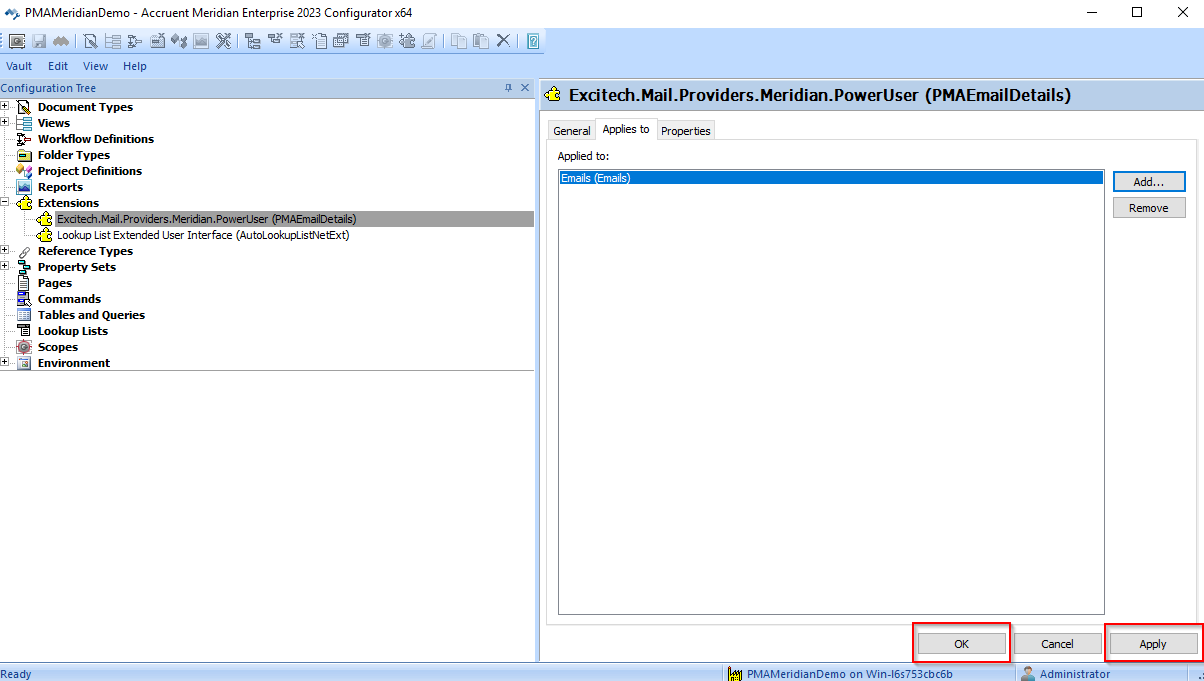1204x681 pixels.
Task: Click the Document Types toolbar icon
Action: [90, 41]
